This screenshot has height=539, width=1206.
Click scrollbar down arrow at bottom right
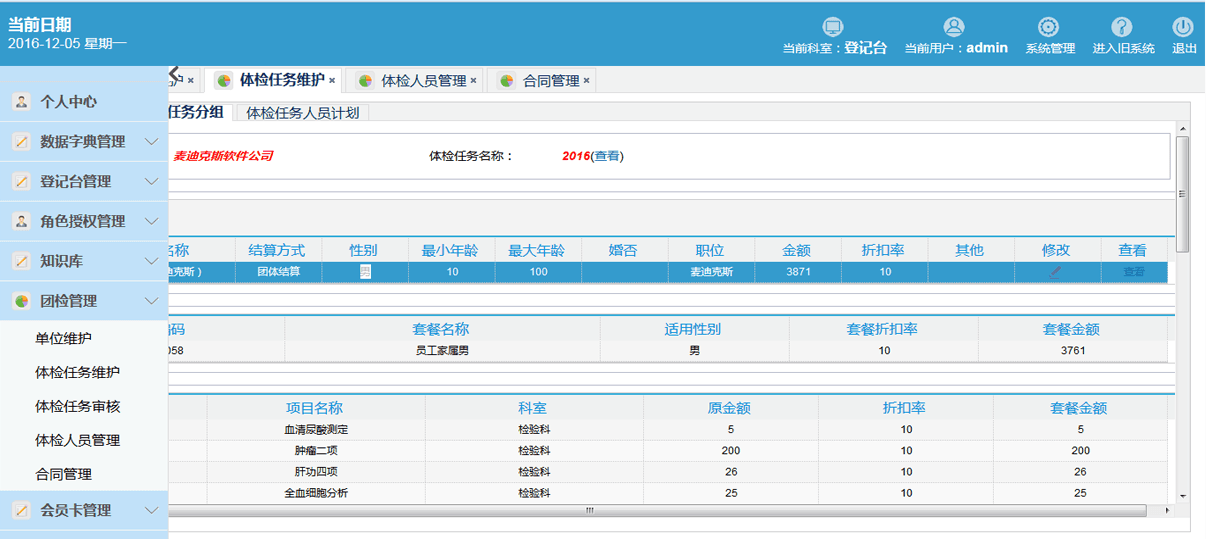[x=1183, y=495]
